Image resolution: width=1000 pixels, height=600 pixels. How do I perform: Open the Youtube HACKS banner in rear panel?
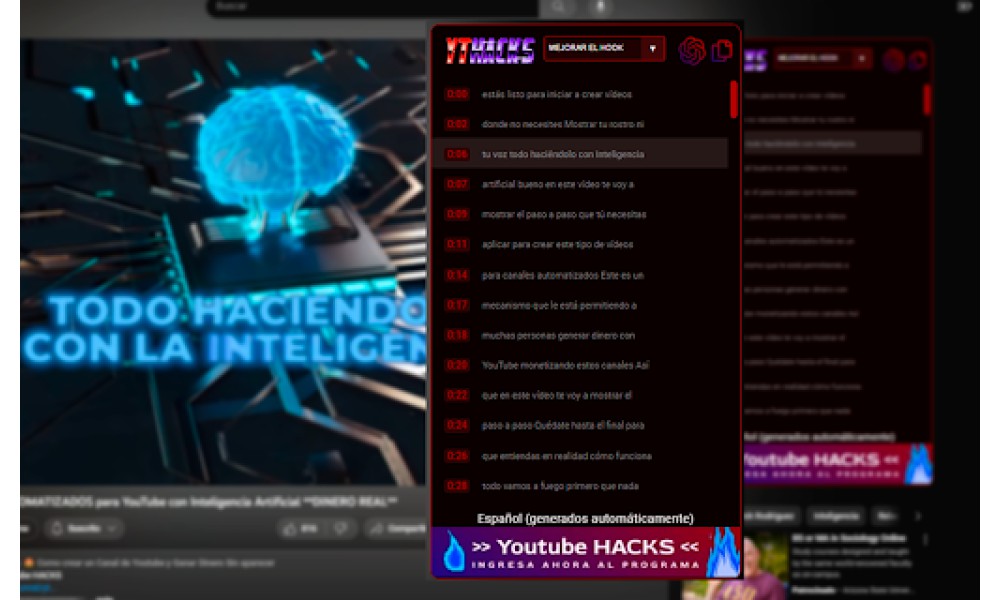click(x=838, y=465)
